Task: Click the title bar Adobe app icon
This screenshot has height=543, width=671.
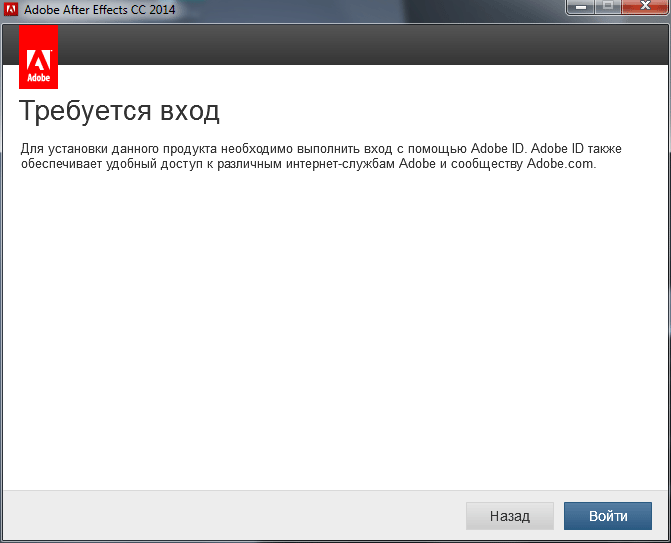Action: [x=11, y=9]
